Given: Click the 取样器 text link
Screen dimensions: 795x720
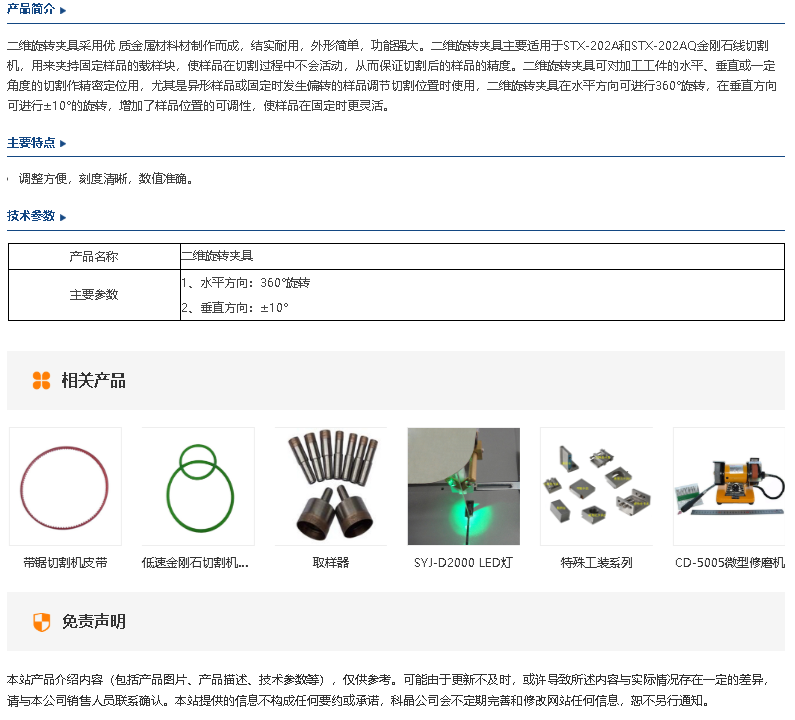Looking at the screenshot, I should [x=330, y=563].
